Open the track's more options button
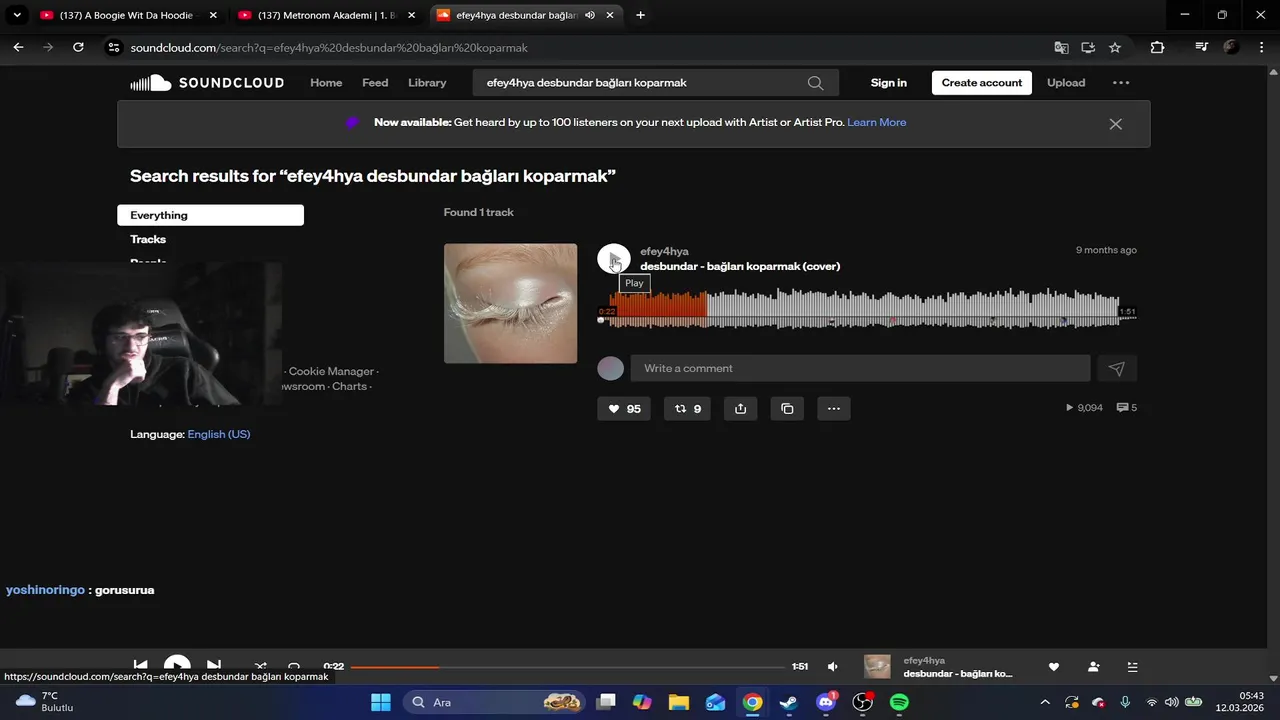The width and height of the screenshot is (1280, 720). point(834,408)
